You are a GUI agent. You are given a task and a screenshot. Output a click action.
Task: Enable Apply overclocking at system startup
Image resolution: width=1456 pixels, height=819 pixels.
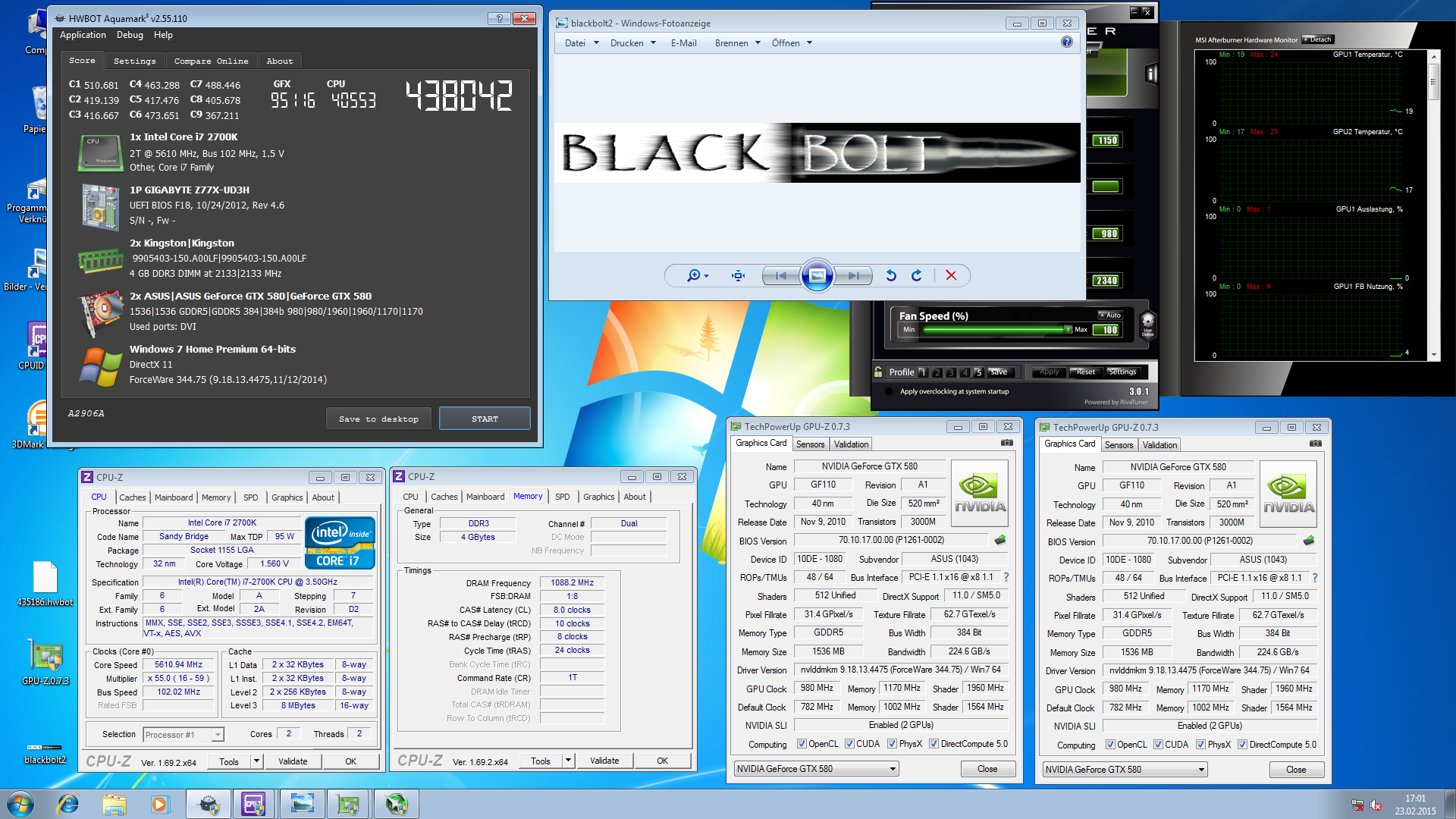pyautogui.click(x=888, y=391)
